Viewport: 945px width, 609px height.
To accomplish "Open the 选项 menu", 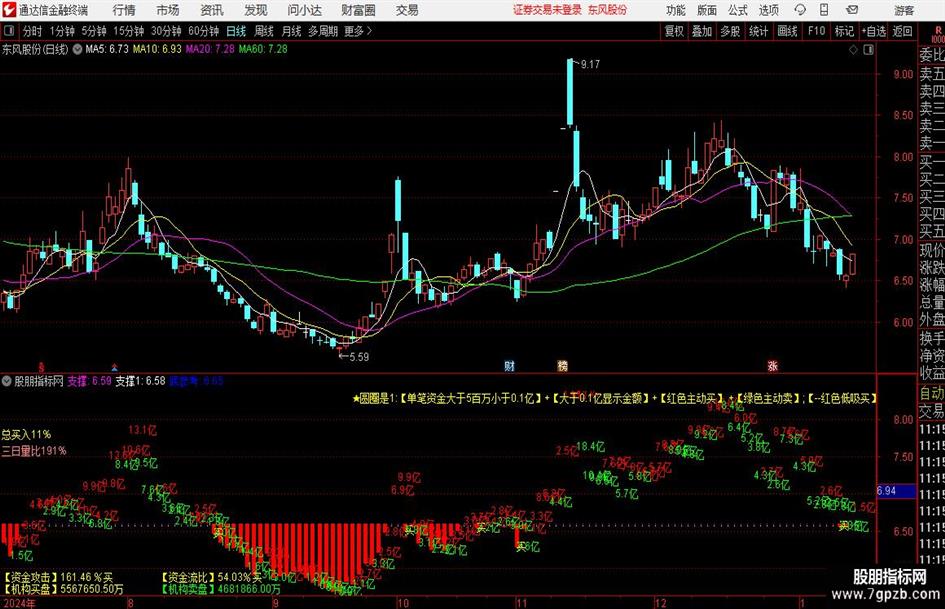I will point(768,10).
